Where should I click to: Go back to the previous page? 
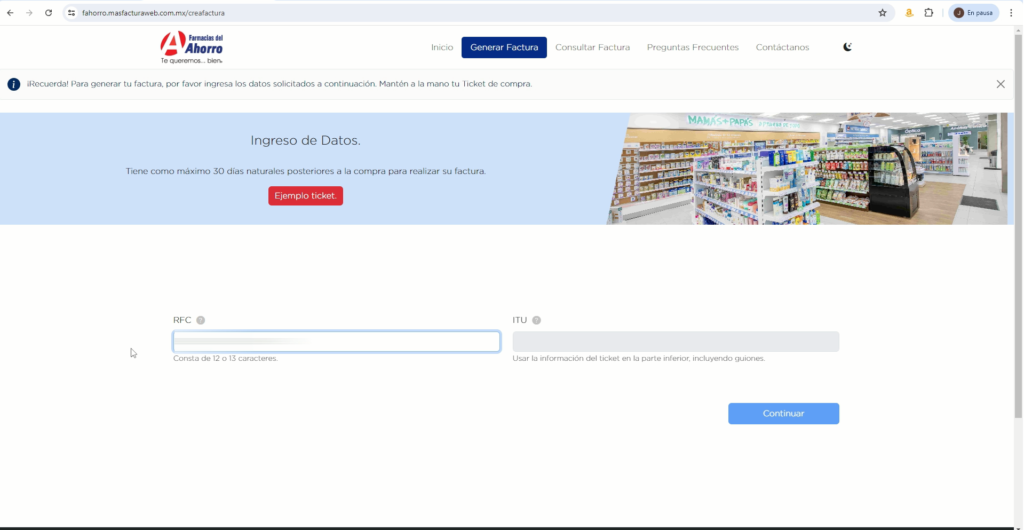point(10,13)
